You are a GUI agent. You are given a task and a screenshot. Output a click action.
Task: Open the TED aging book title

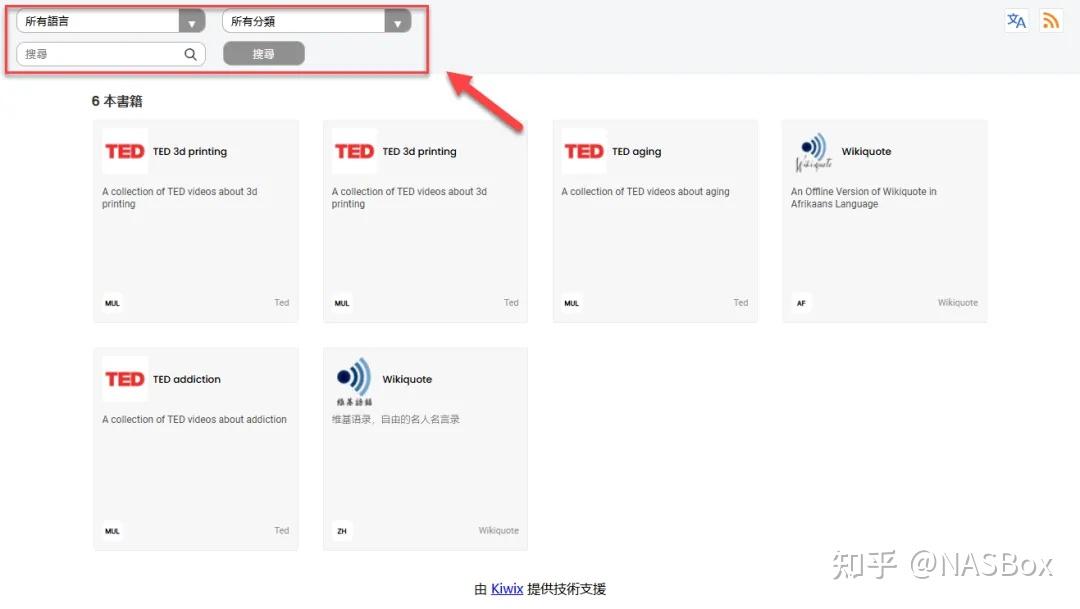click(x=636, y=152)
